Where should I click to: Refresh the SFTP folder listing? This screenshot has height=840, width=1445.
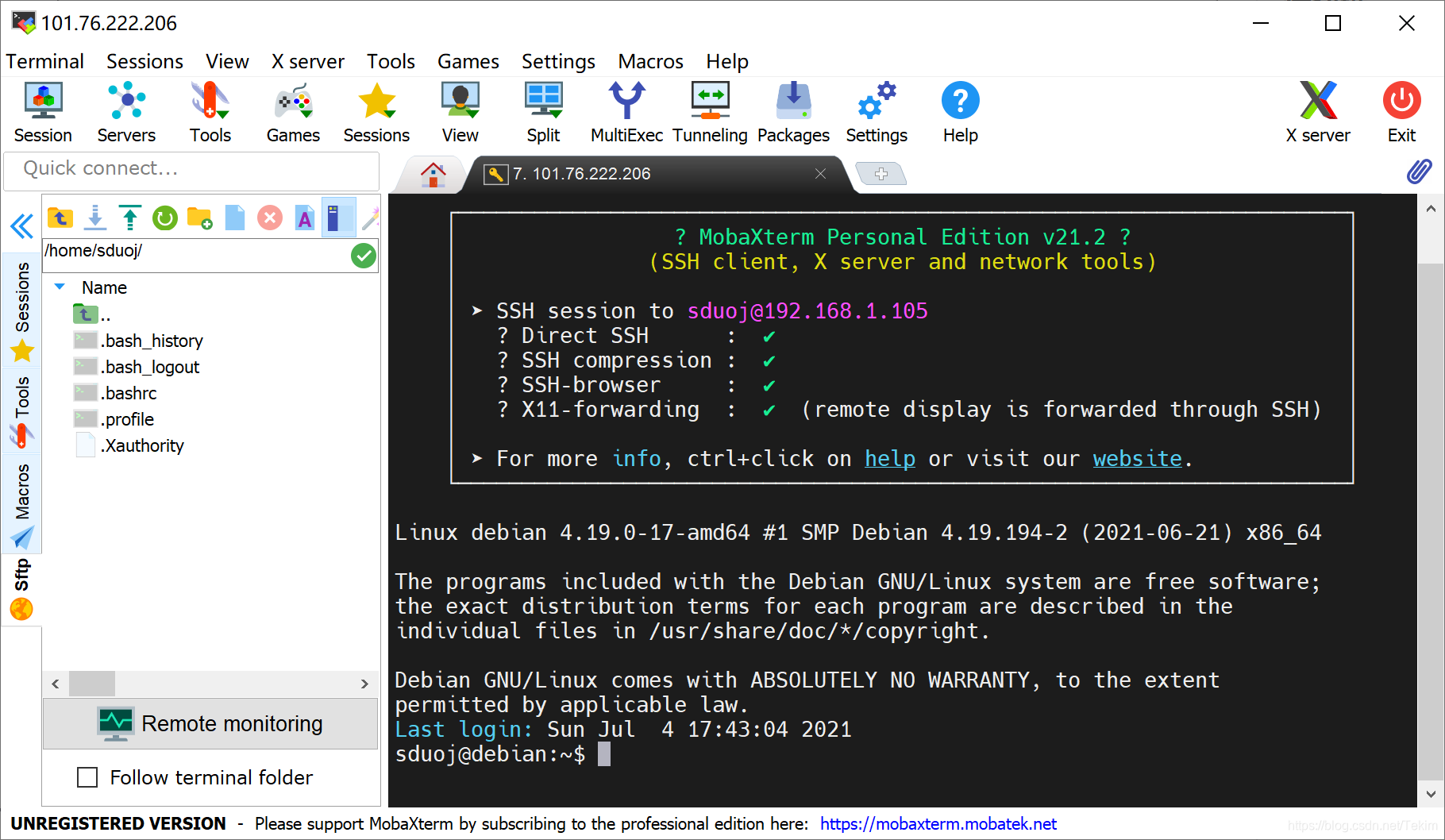[x=165, y=218]
